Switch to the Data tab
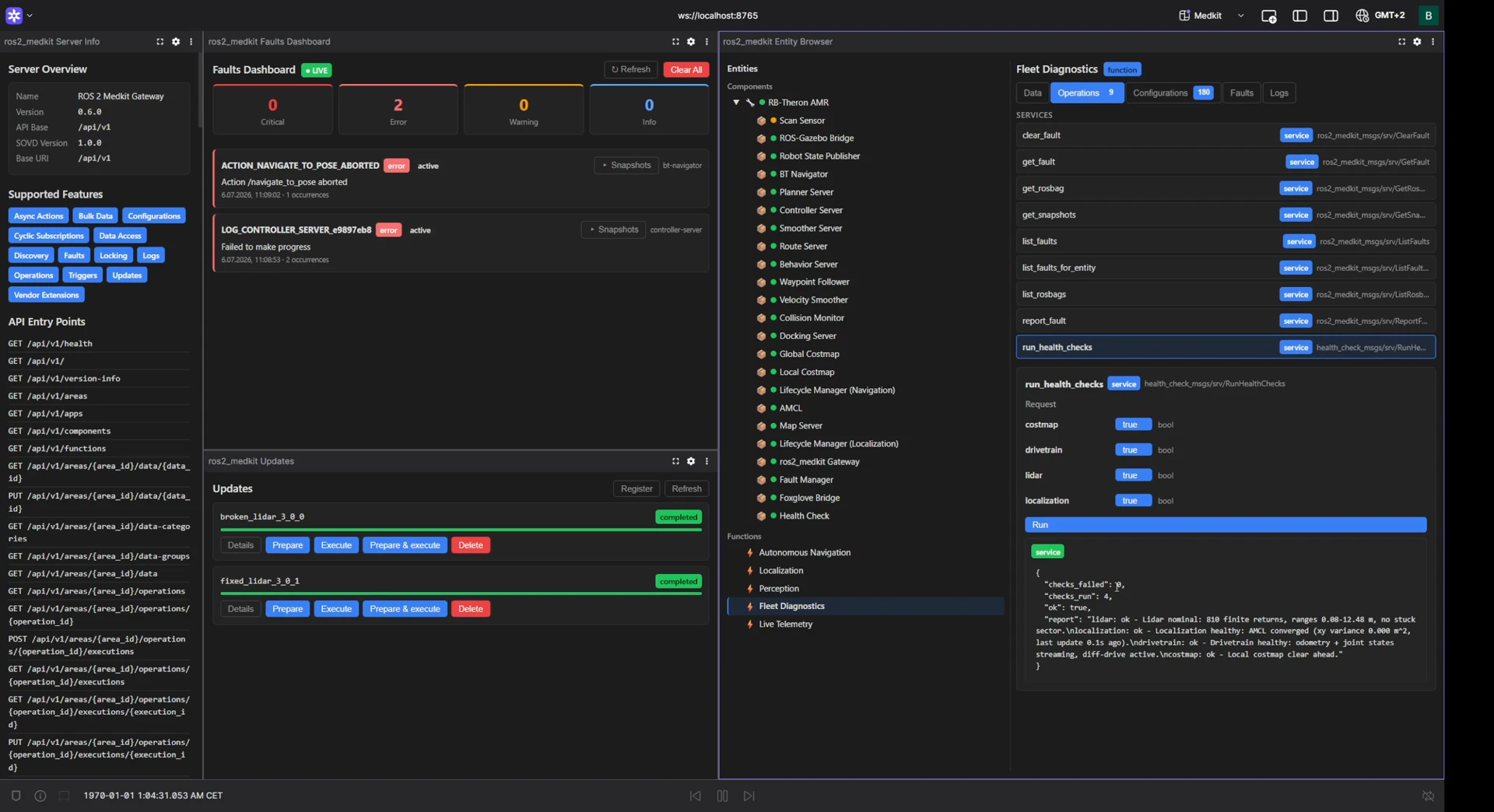Image resolution: width=1494 pixels, height=812 pixels. click(x=1032, y=93)
